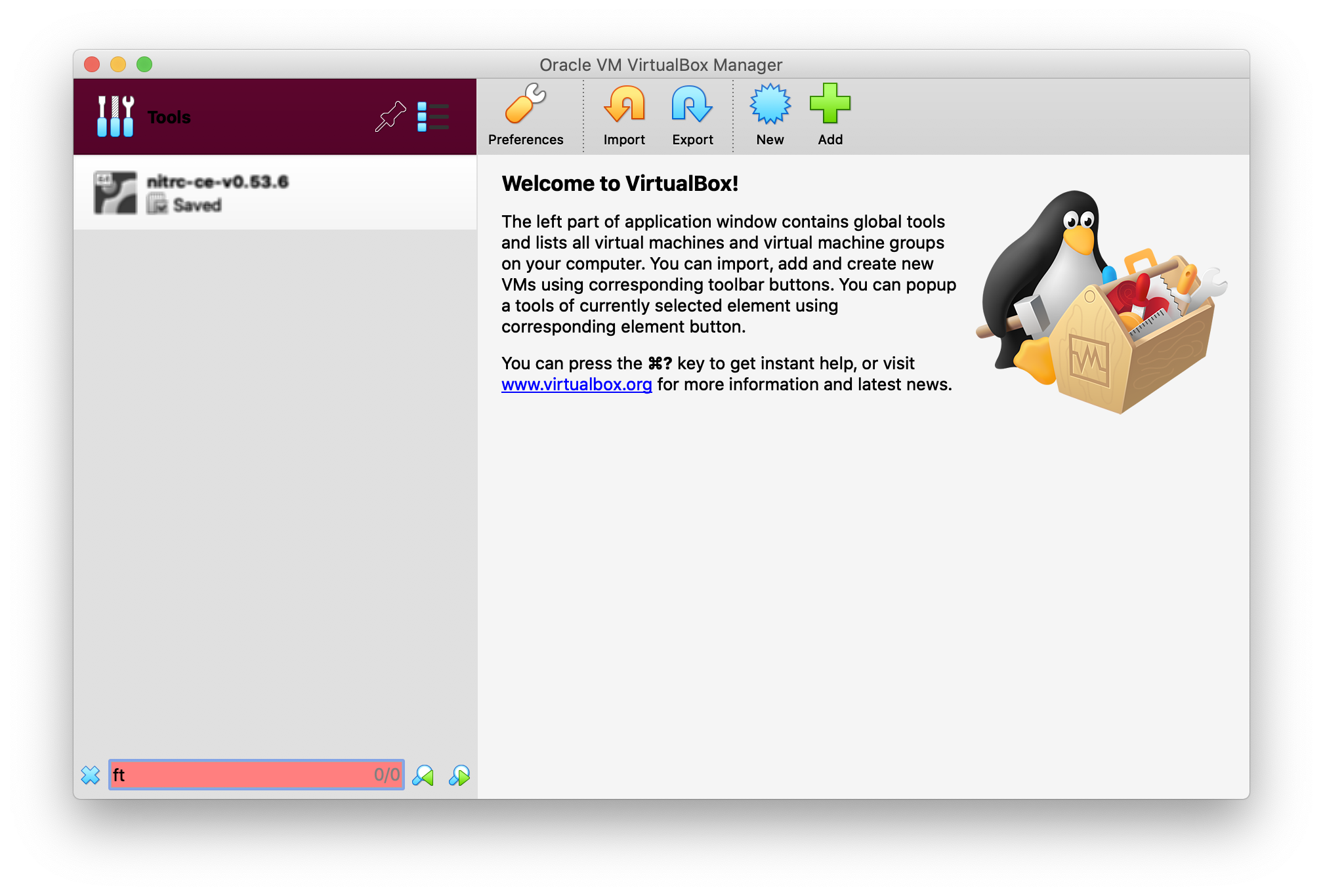This screenshot has height=896, width=1323.
Task: Select the nitrc-ce-v0.53.6 virtual machine
Action: pos(275,193)
